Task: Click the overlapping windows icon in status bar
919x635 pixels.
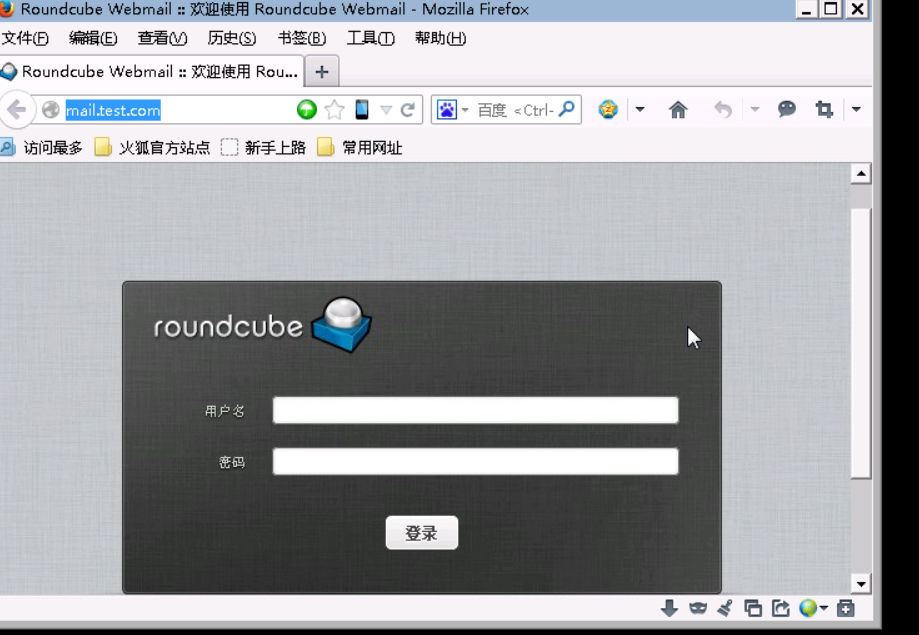Action: (x=753, y=608)
